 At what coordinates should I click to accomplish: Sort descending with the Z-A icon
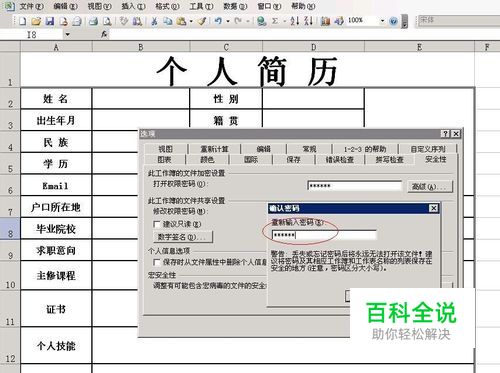point(309,21)
